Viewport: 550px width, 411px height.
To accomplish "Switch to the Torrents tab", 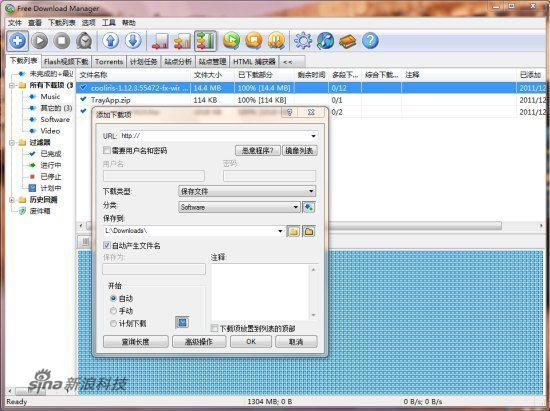I will [109, 62].
